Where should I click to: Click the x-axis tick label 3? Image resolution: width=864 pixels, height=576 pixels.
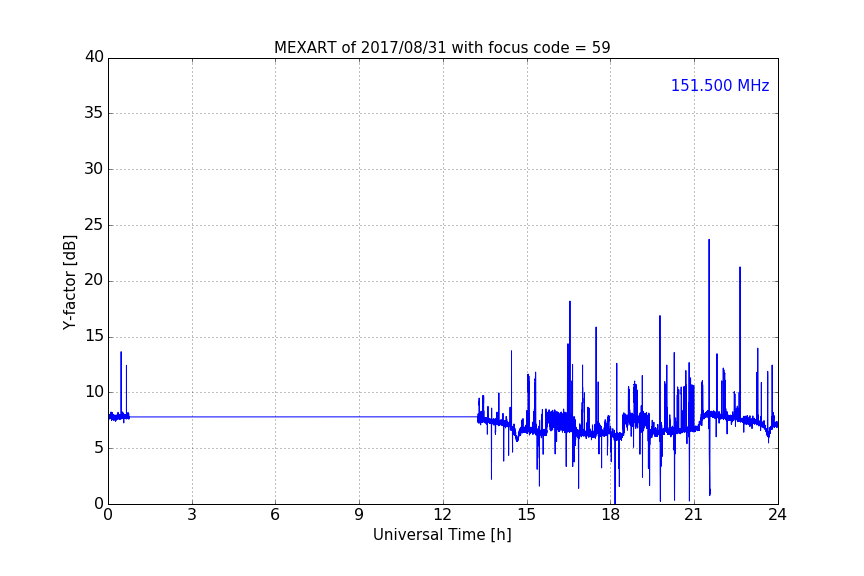coord(192,515)
